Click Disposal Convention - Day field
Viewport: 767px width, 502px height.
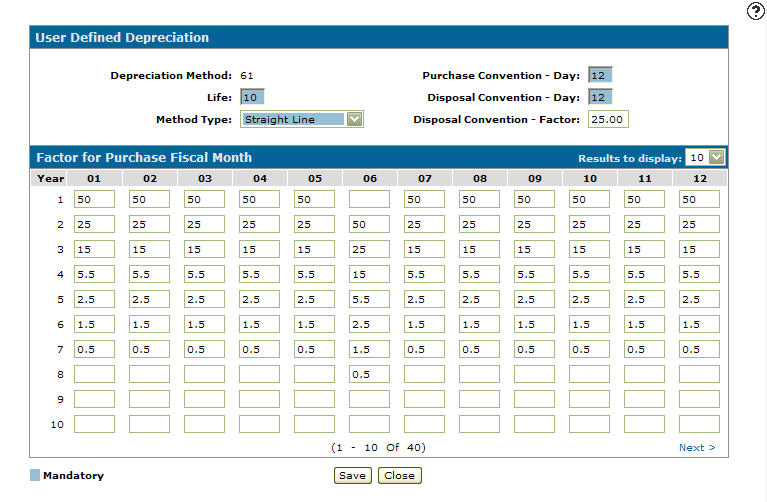point(600,97)
